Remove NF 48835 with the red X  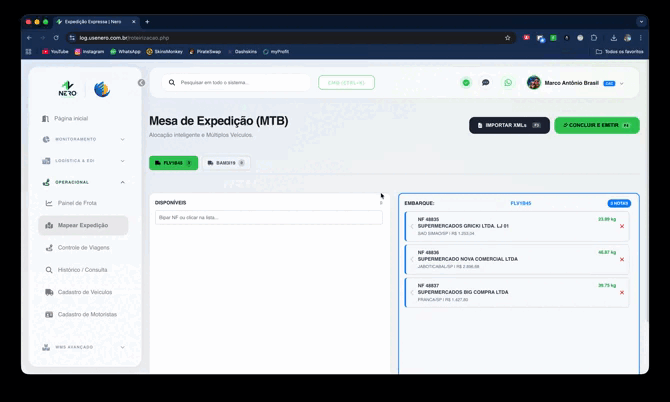click(622, 226)
